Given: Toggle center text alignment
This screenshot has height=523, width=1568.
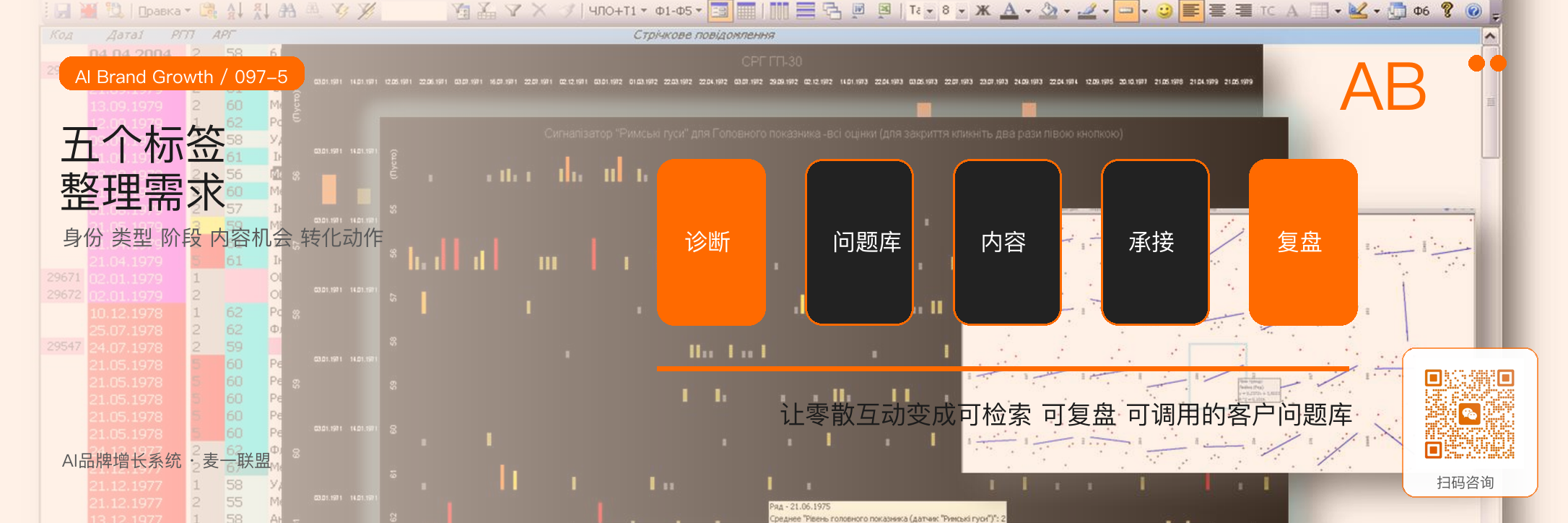Looking at the screenshot, I should click(1217, 11).
